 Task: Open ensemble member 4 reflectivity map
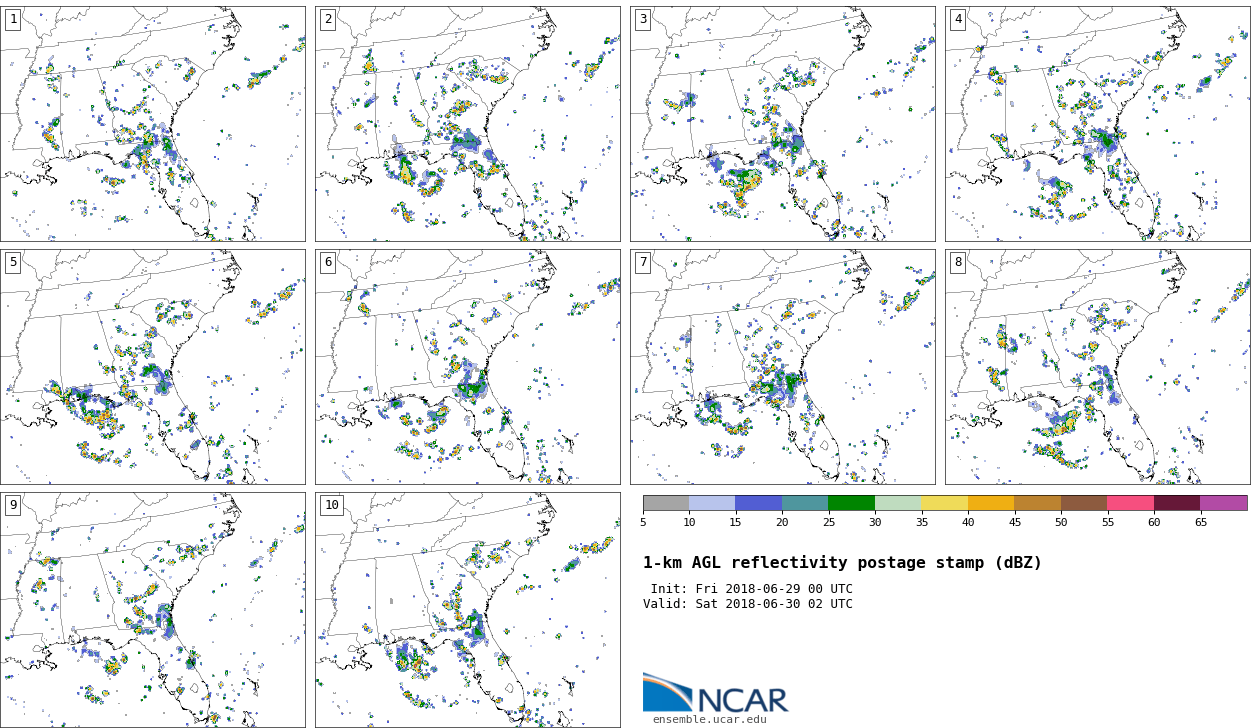point(1097,124)
